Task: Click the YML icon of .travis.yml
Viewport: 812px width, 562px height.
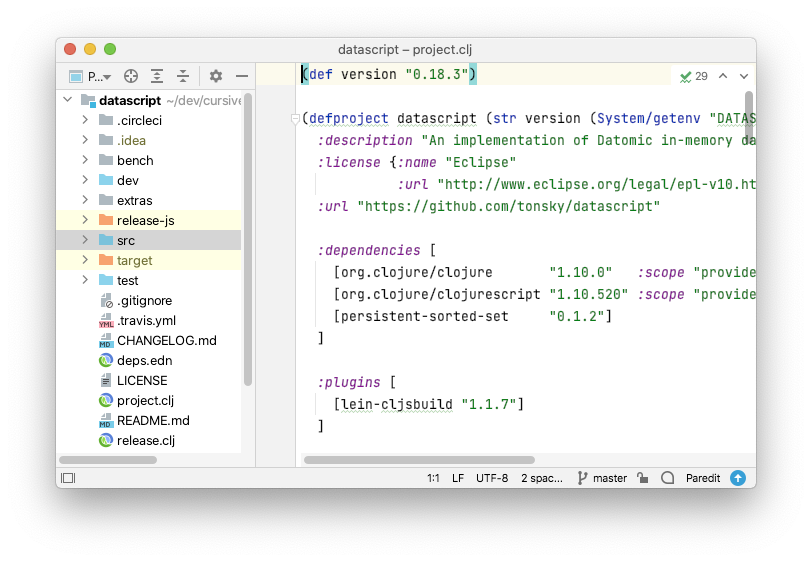Action: point(106,321)
